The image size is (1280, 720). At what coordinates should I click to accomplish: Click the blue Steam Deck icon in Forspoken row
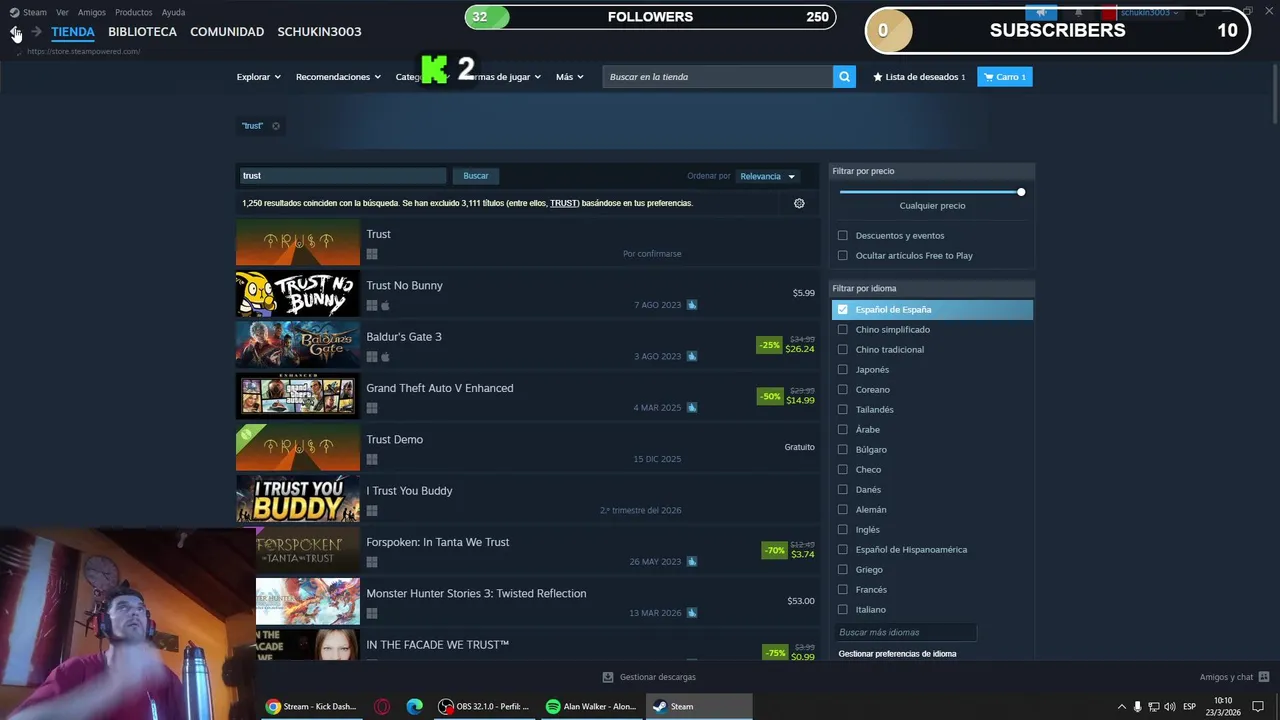pos(692,562)
